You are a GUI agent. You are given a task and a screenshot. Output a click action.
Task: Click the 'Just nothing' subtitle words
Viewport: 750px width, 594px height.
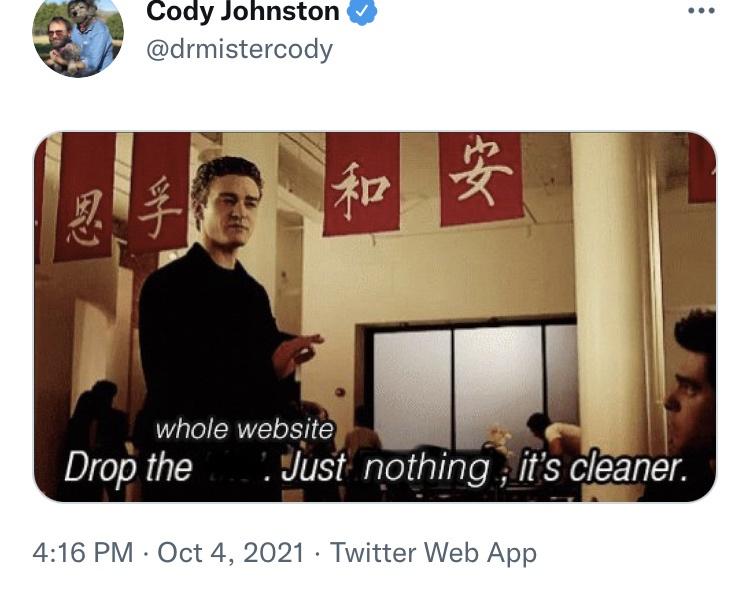[385, 467]
